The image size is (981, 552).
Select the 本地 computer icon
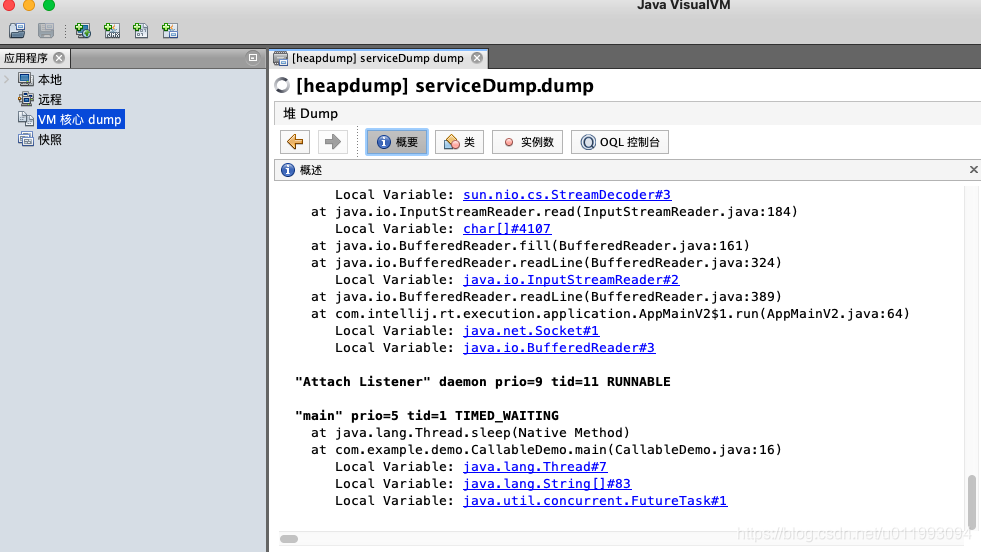pyautogui.click(x=26, y=79)
